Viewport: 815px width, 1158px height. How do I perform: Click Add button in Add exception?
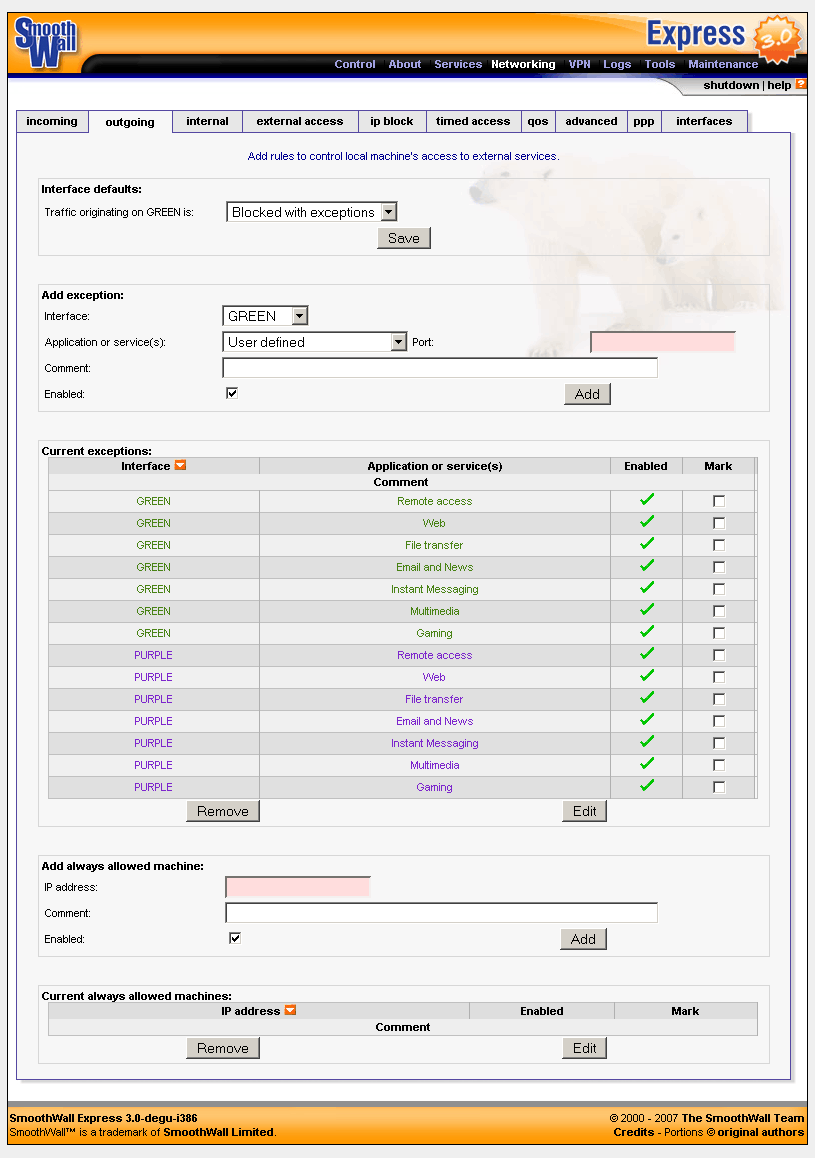(588, 394)
